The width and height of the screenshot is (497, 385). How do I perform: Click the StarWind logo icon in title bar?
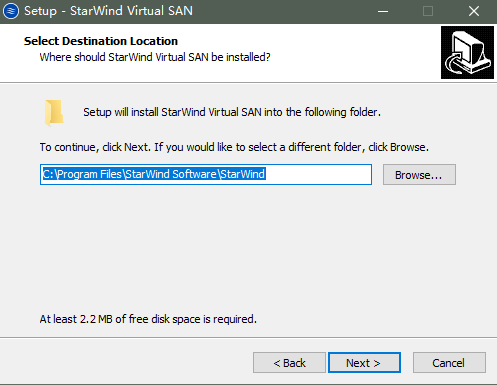click(x=11, y=11)
